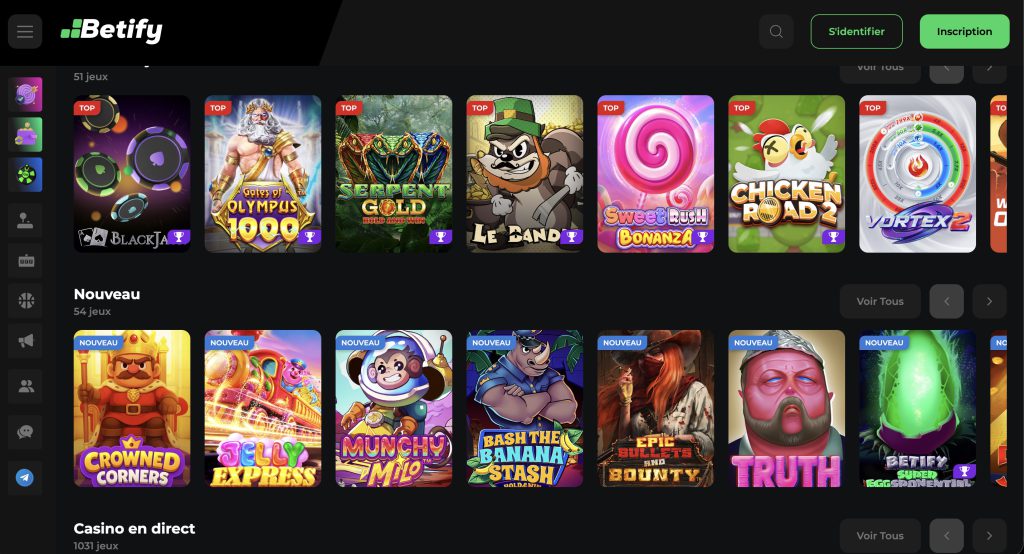Open the Telegram icon in sidebar
1024x554 pixels.
coord(25,478)
